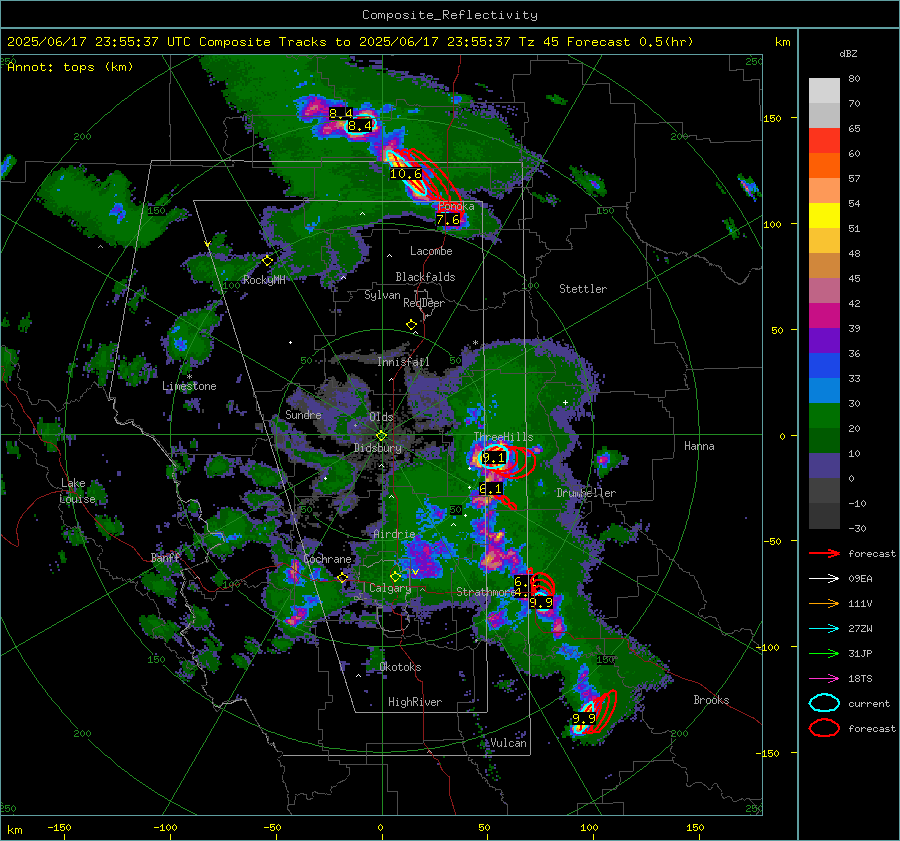900x841 pixels.
Task: Click the Cochrane town label
Action: pos(327,559)
